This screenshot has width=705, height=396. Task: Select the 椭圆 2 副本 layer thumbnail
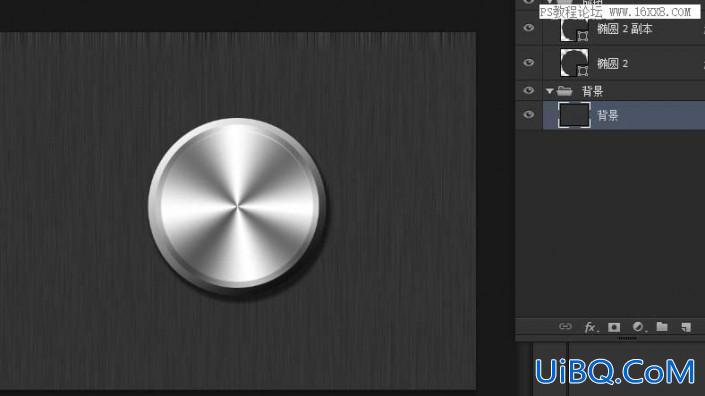(x=574, y=29)
